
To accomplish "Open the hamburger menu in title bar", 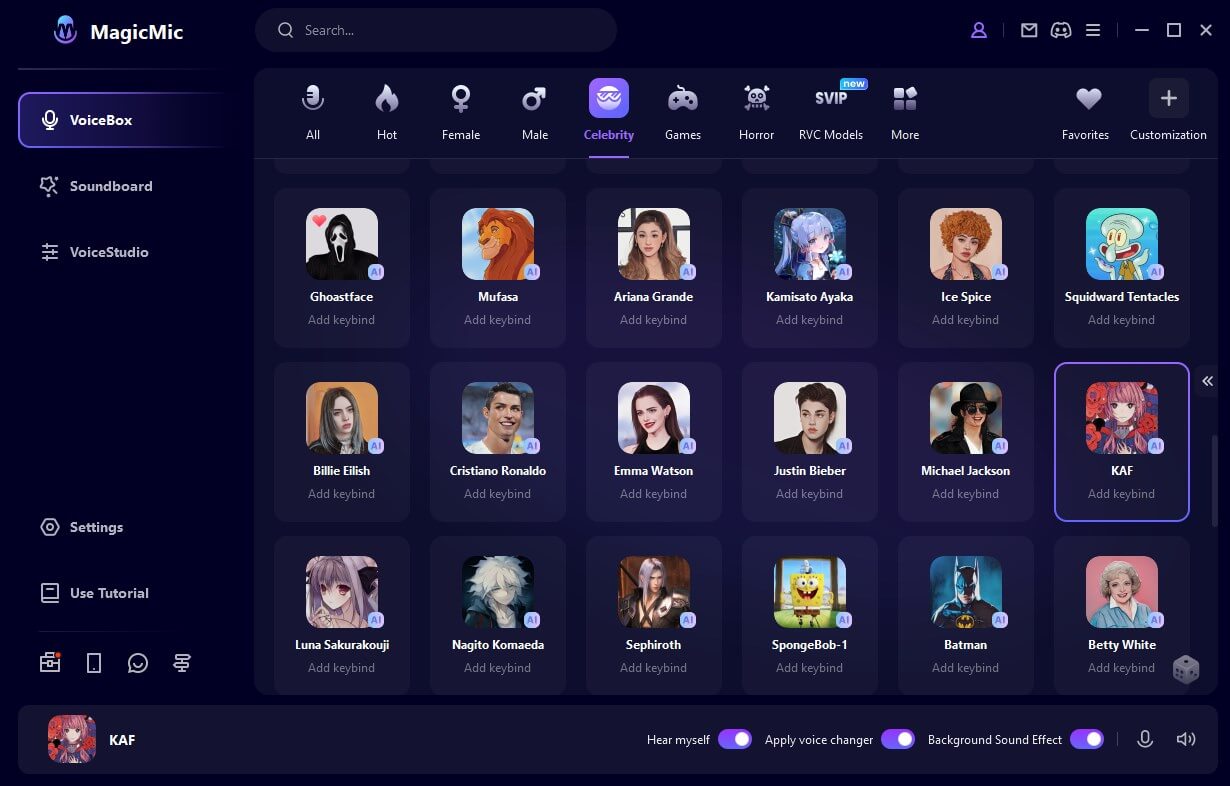I will (x=1093, y=30).
